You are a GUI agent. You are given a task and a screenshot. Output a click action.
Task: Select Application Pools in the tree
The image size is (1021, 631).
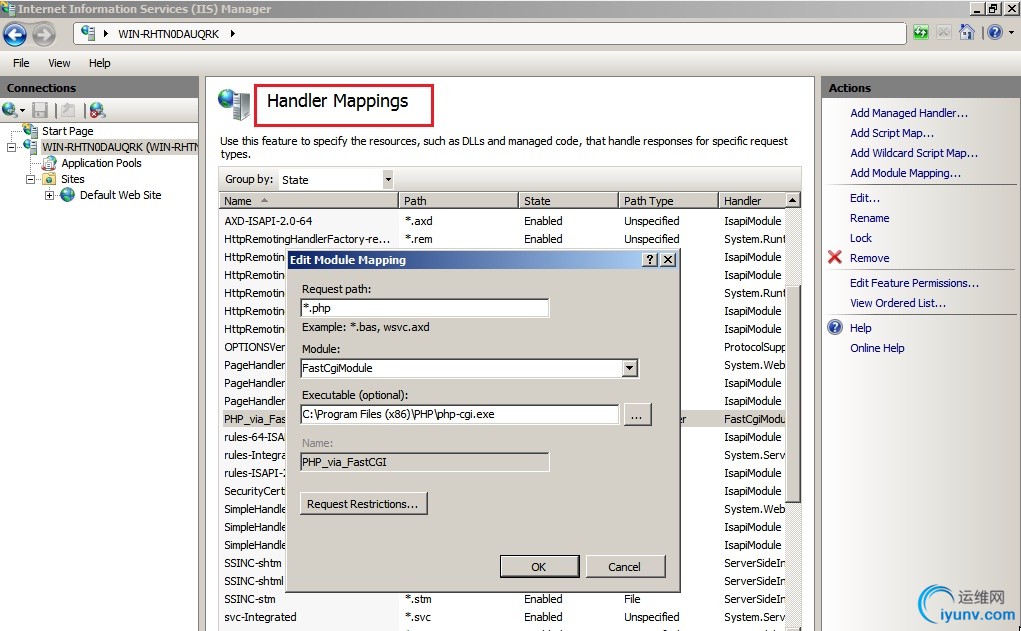click(x=101, y=163)
